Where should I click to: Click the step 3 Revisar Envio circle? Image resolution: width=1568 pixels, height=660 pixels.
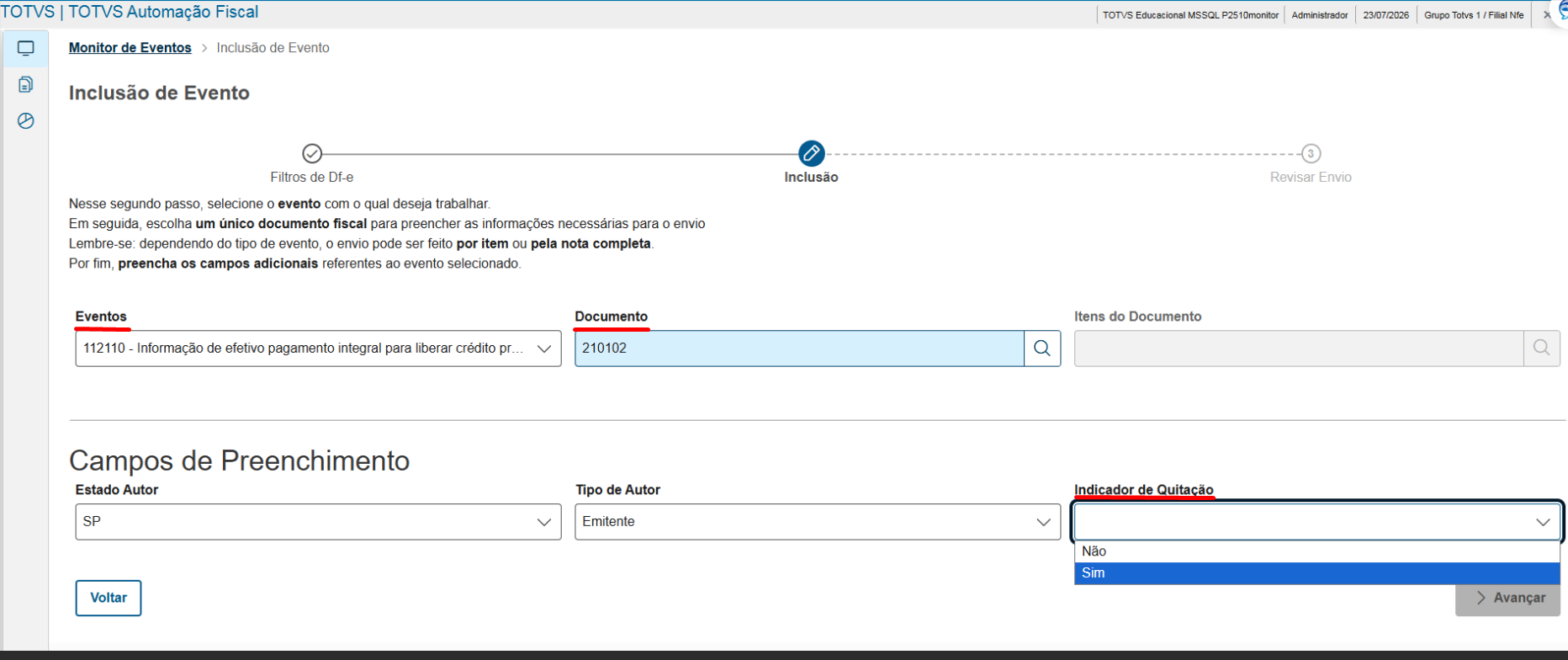coord(1310,153)
